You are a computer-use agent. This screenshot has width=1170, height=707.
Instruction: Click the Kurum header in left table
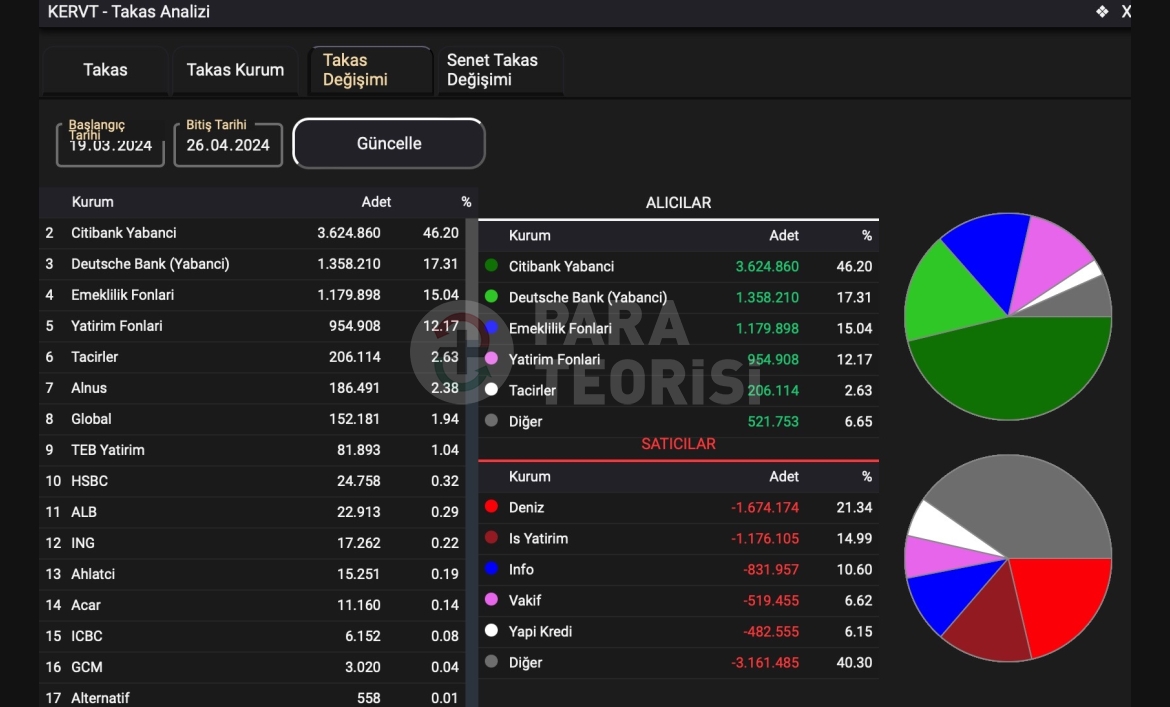(92, 202)
